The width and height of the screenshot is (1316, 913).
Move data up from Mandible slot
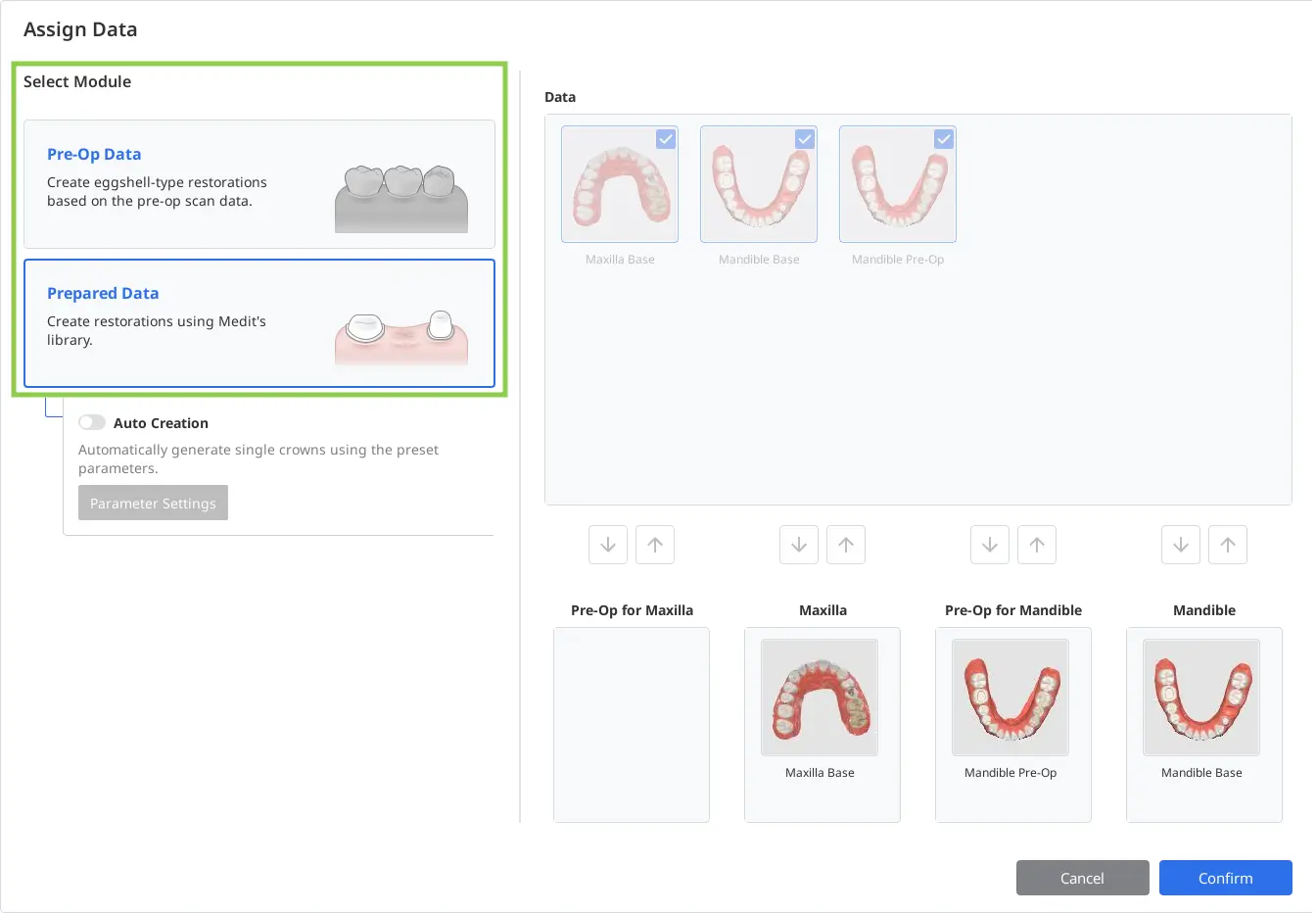pos(1228,545)
